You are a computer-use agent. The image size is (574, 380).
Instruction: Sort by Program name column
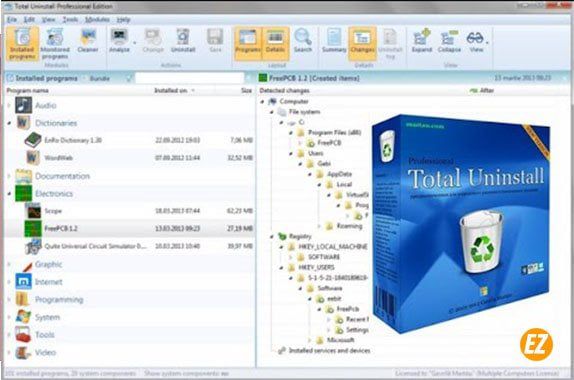27,90
